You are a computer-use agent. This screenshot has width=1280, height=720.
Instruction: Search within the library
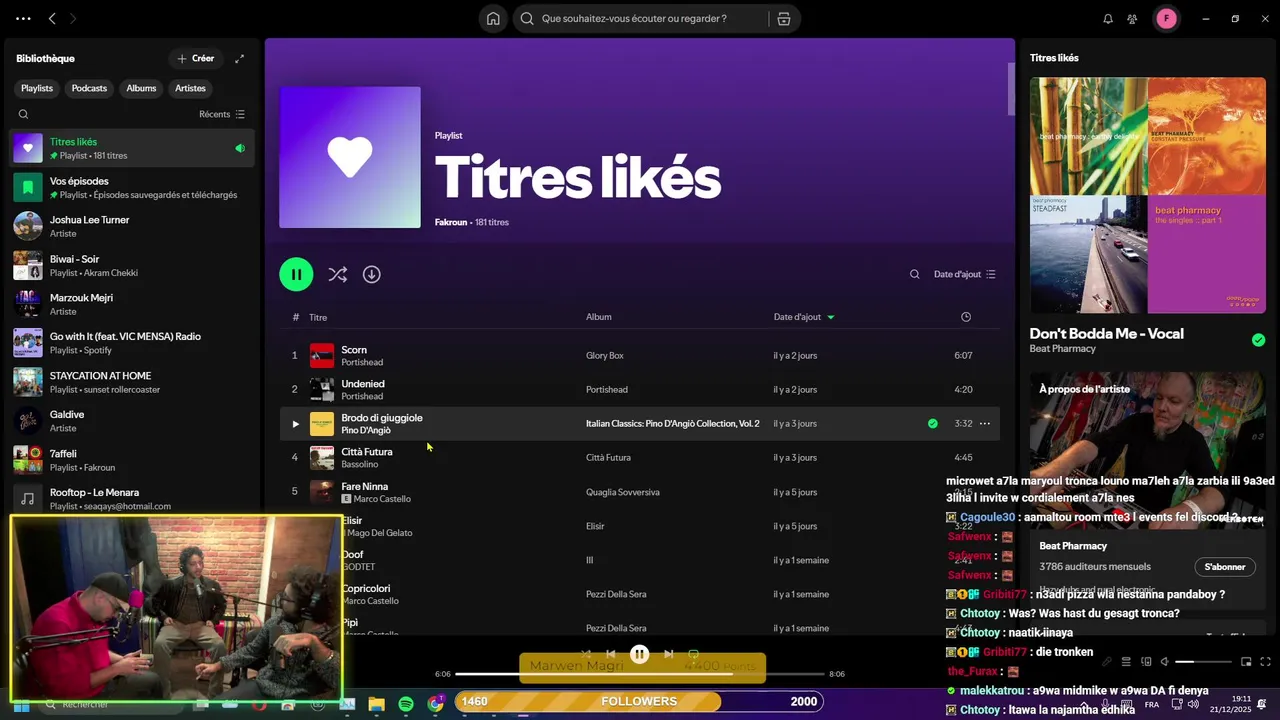tap(24, 114)
